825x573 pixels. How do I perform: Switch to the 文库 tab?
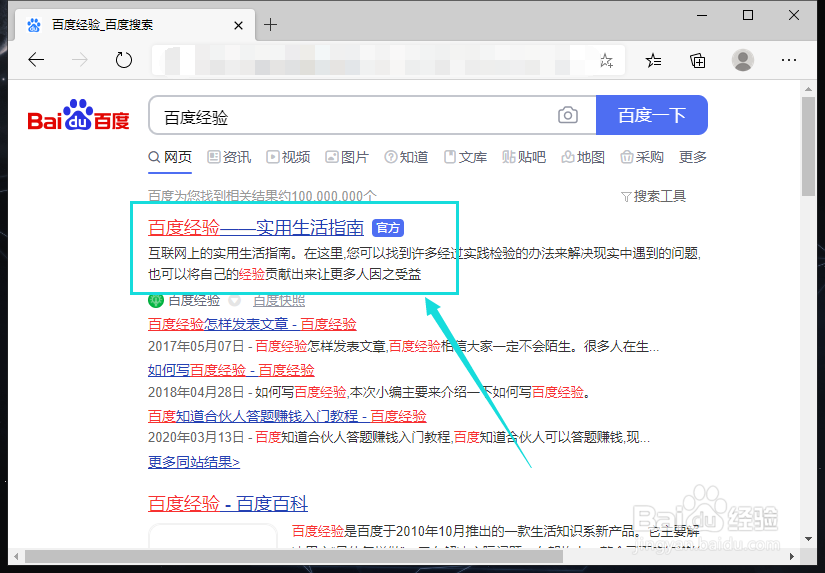[x=465, y=157]
